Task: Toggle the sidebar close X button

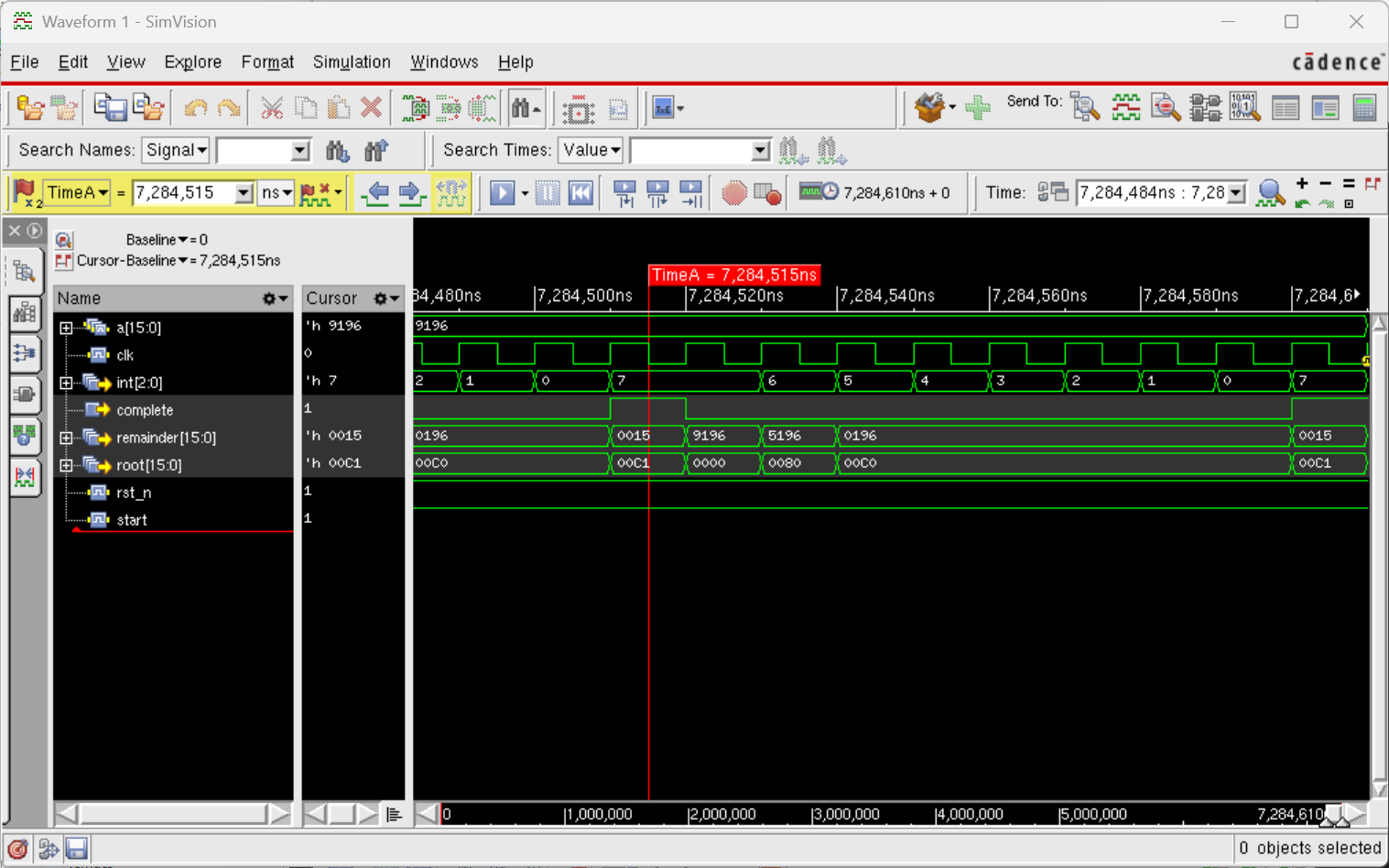Action: (x=15, y=231)
